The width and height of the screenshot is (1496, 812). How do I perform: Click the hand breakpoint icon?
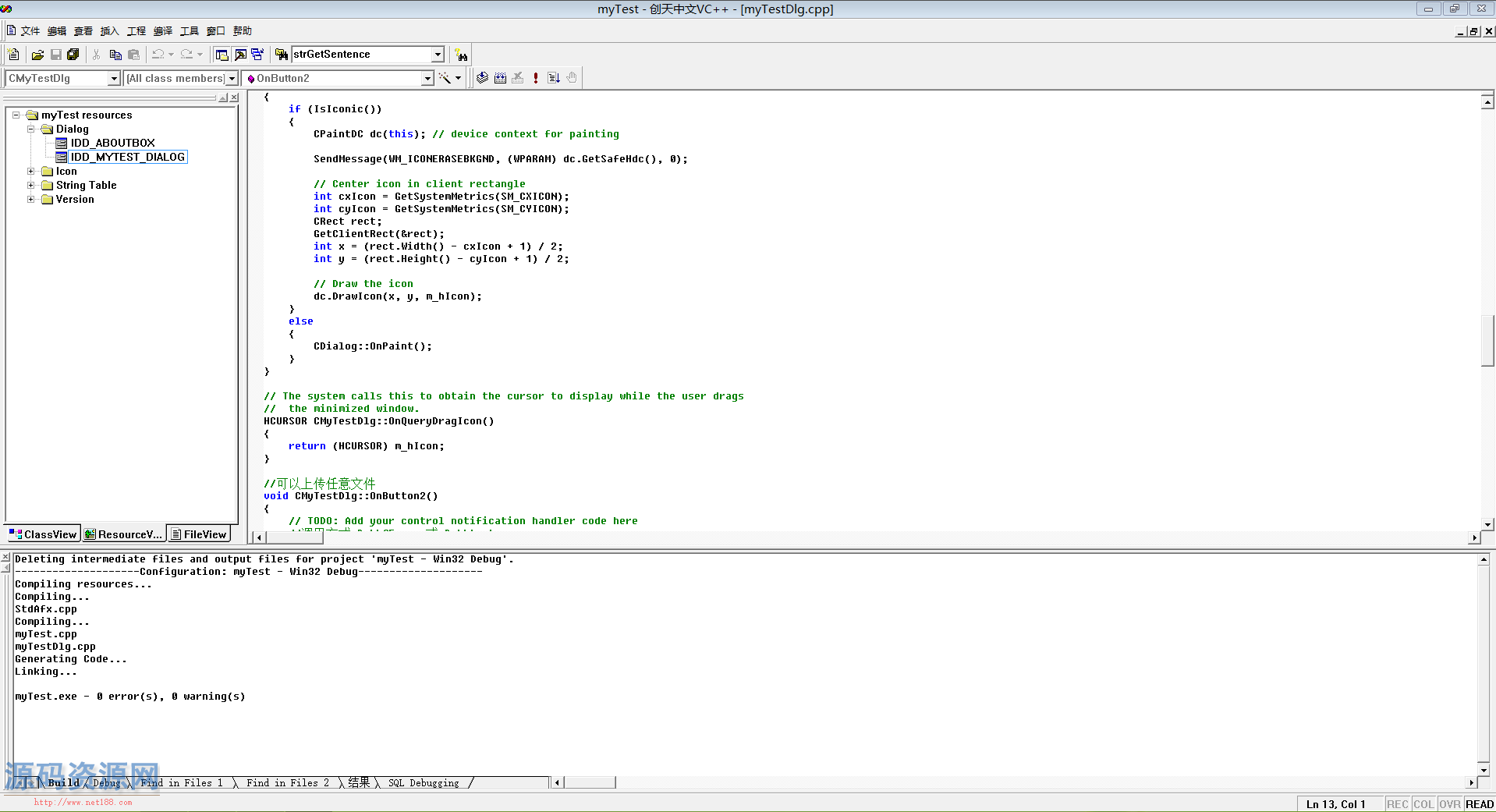coord(572,78)
